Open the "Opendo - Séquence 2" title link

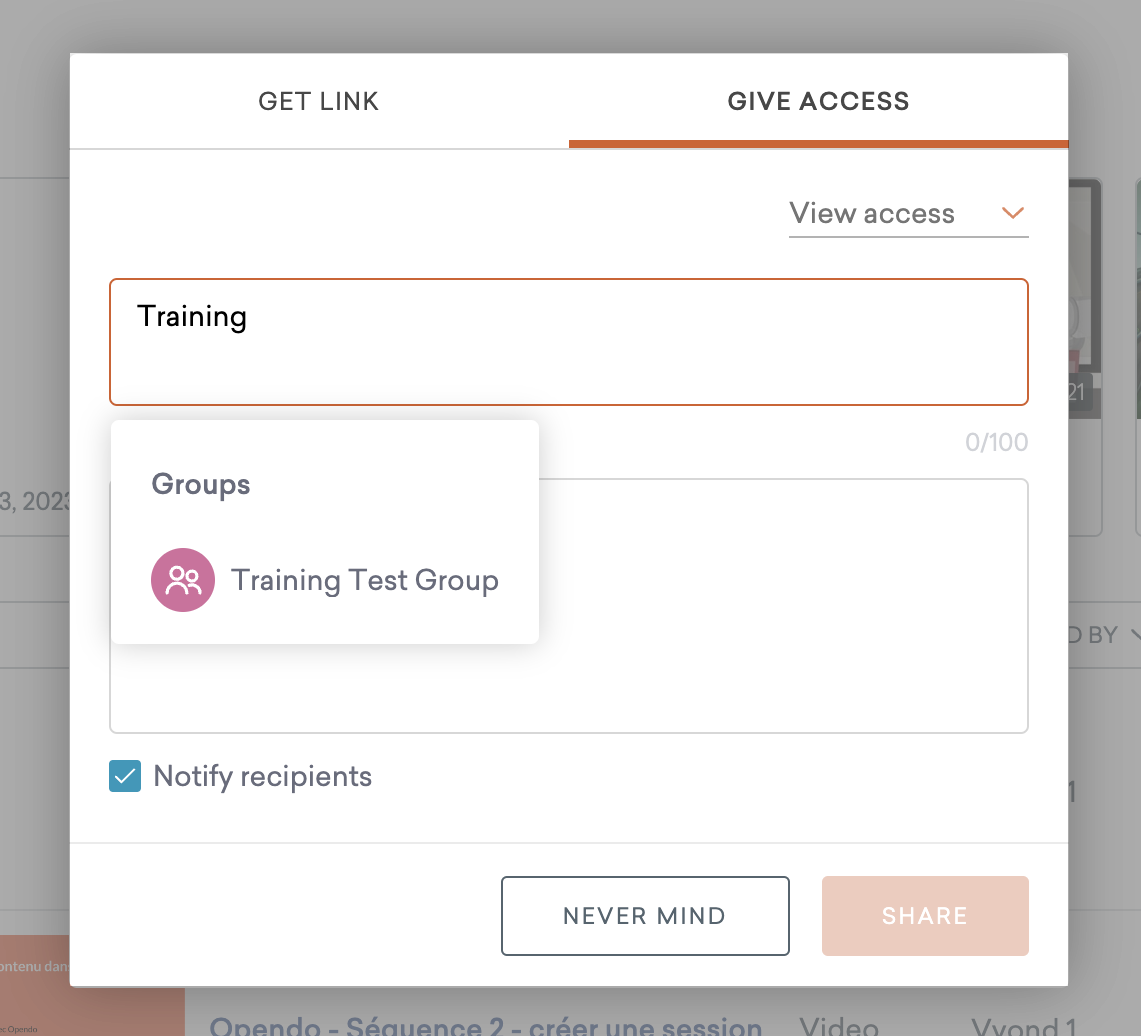(x=485, y=1026)
